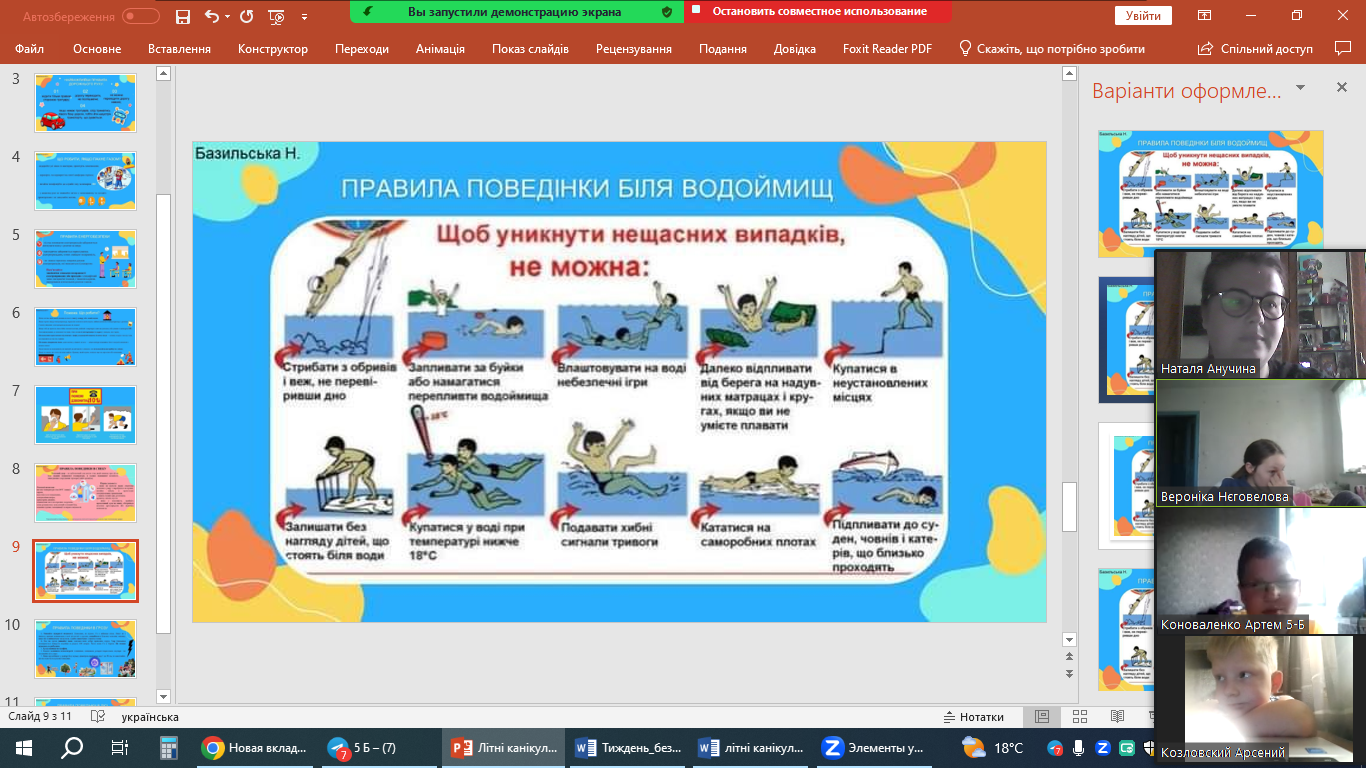Select slide 8 thumbnail
This screenshot has width=1366, height=768.
pyautogui.click(x=85, y=492)
